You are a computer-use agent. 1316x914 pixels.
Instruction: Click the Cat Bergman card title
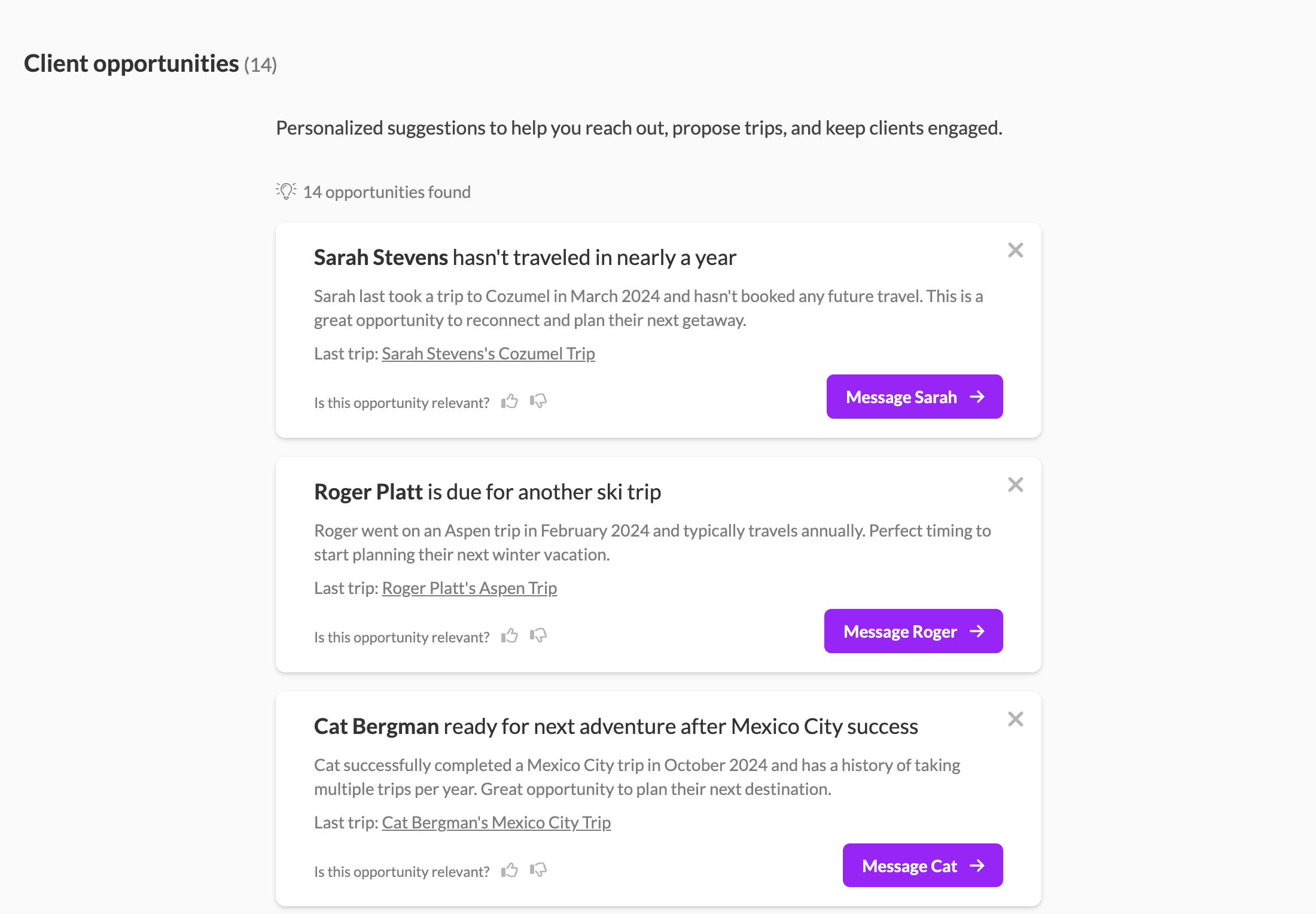(x=616, y=727)
